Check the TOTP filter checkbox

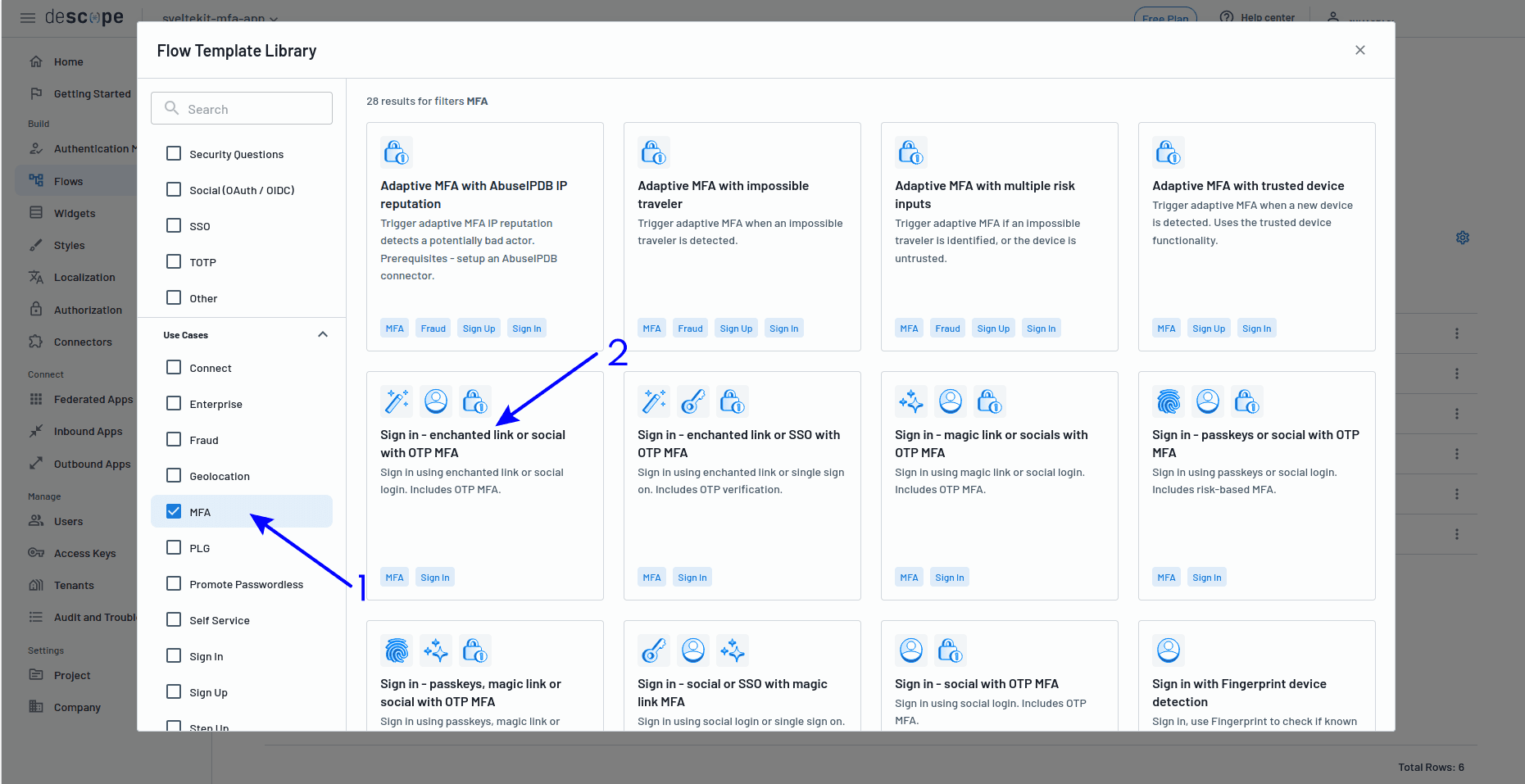coord(174,261)
